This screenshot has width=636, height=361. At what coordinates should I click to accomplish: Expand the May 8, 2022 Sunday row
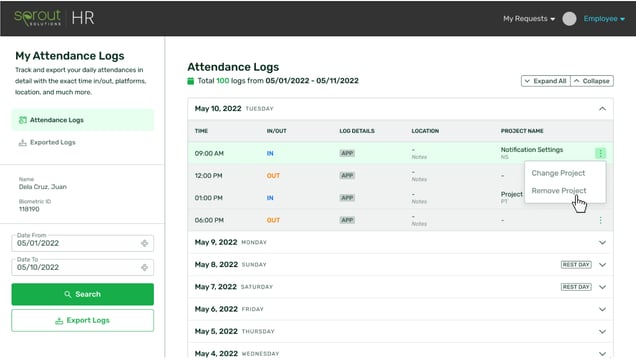[x=400, y=265]
